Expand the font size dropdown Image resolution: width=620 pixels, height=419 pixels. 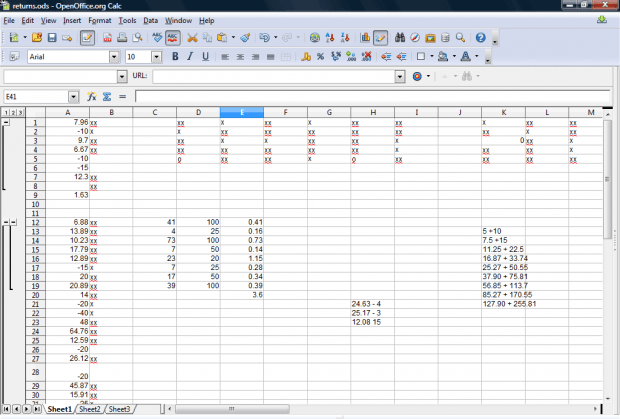(x=157, y=57)
